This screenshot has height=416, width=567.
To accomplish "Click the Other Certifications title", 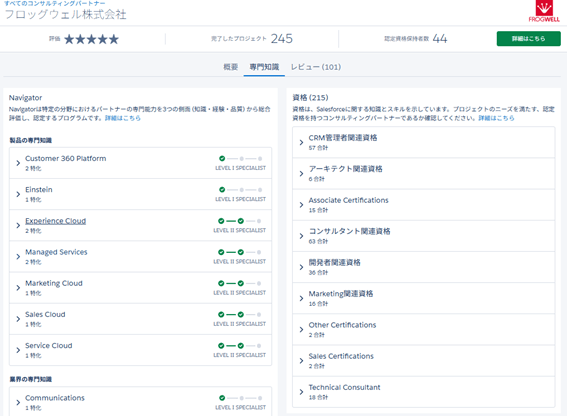I will click(x=342, y=325).
